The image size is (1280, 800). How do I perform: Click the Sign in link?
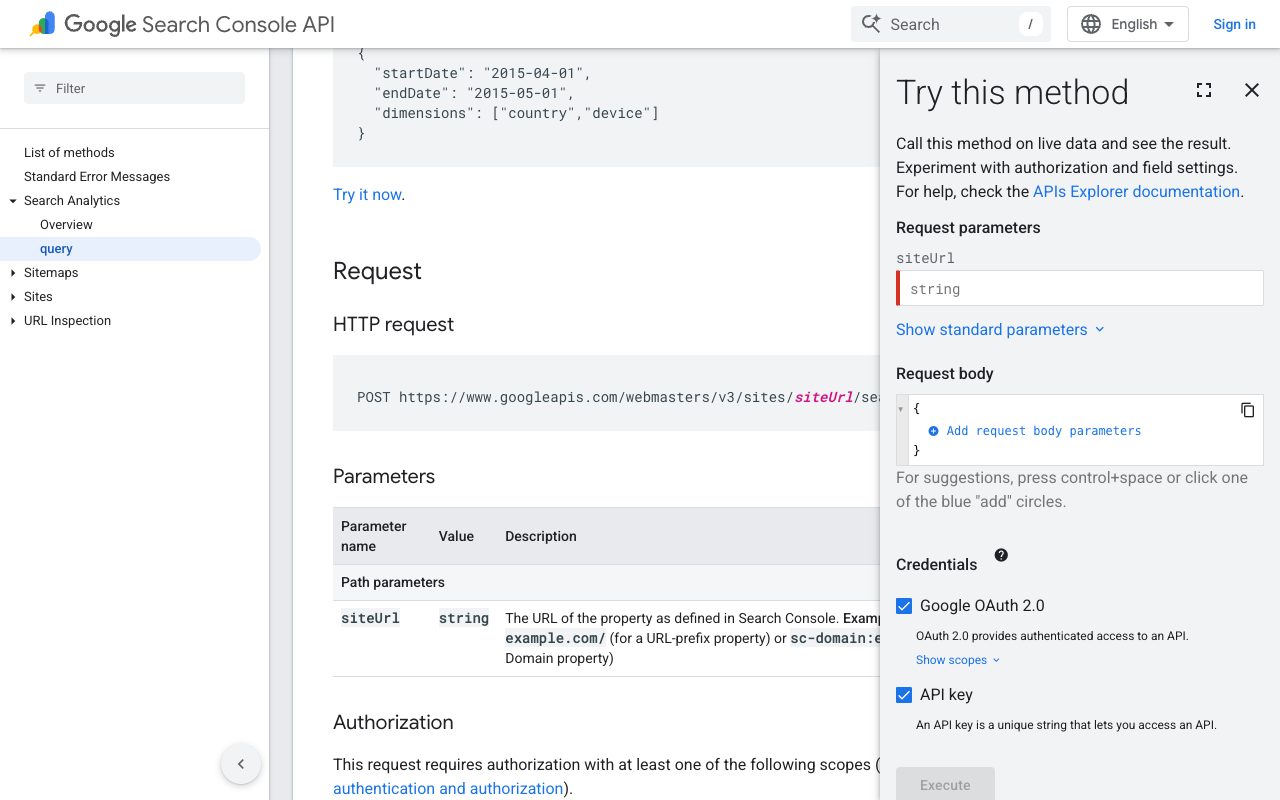click(1234, 24)
